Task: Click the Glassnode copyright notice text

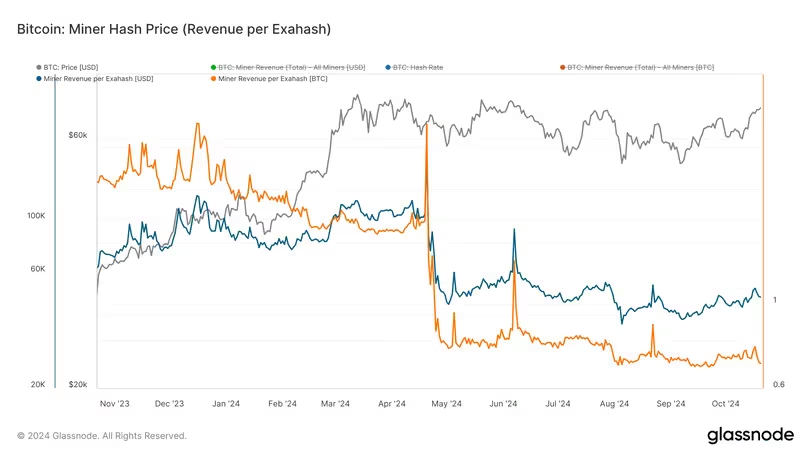Action: tap(102, 436)
